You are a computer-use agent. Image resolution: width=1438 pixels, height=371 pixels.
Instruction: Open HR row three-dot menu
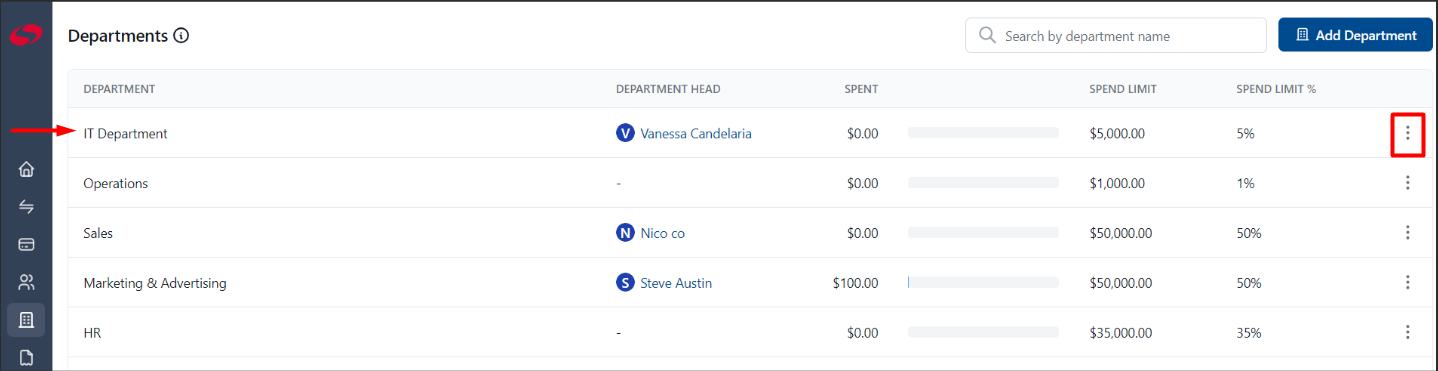tap(1407, 332)
